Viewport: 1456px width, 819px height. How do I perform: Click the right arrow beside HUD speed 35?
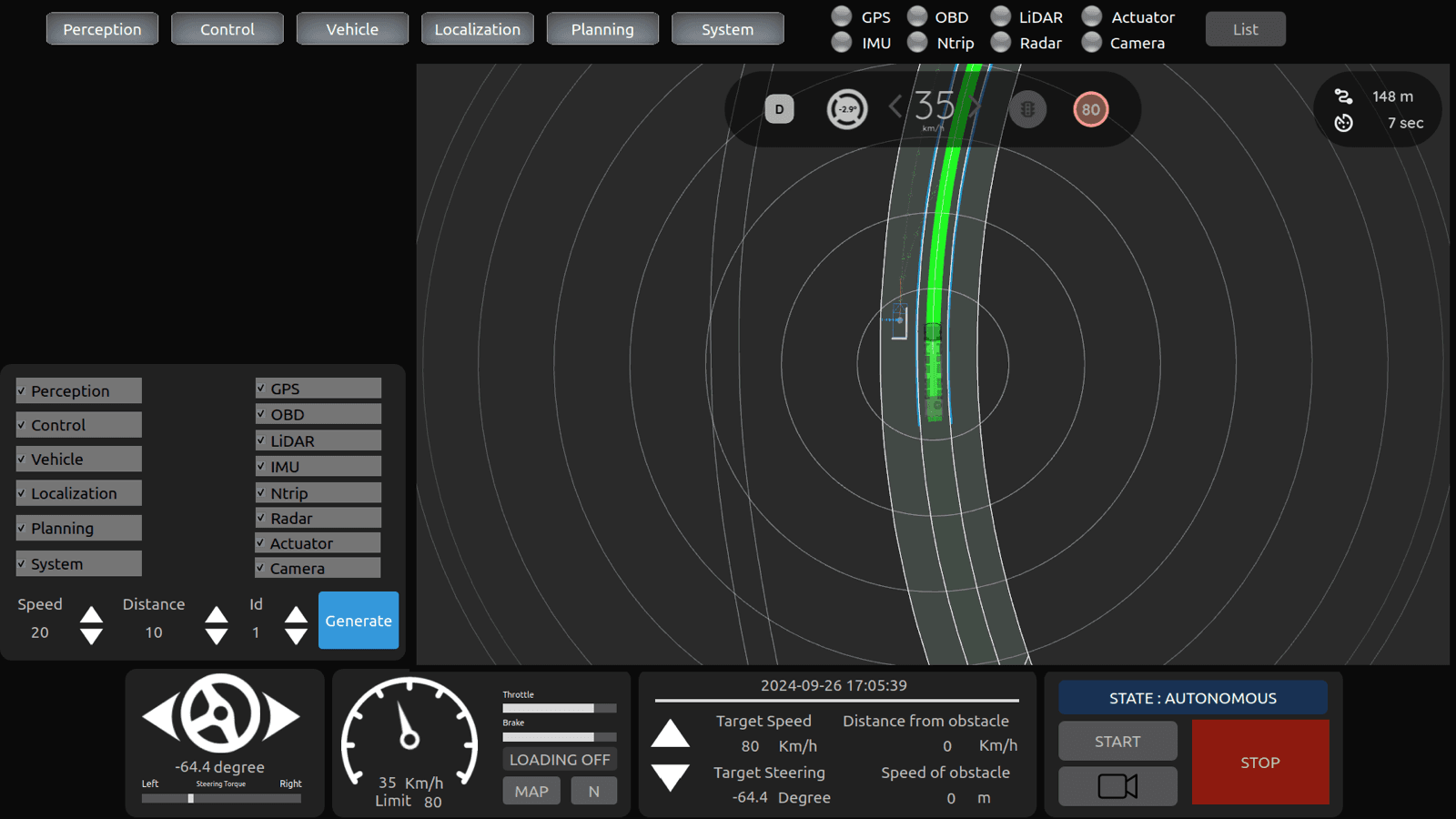pos(976,107)
